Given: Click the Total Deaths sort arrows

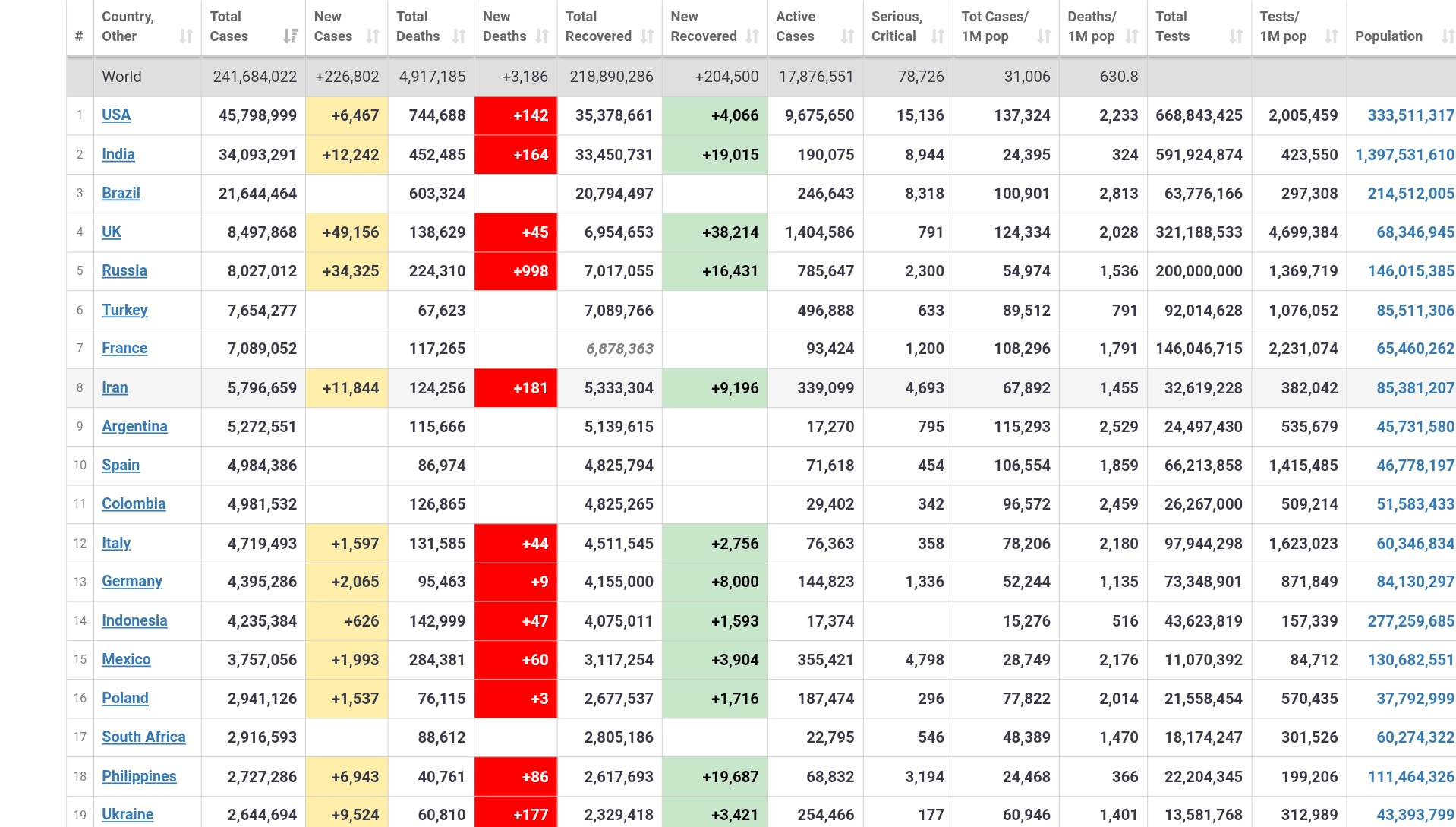Looking at the screenshot, I should coord(459,36).
